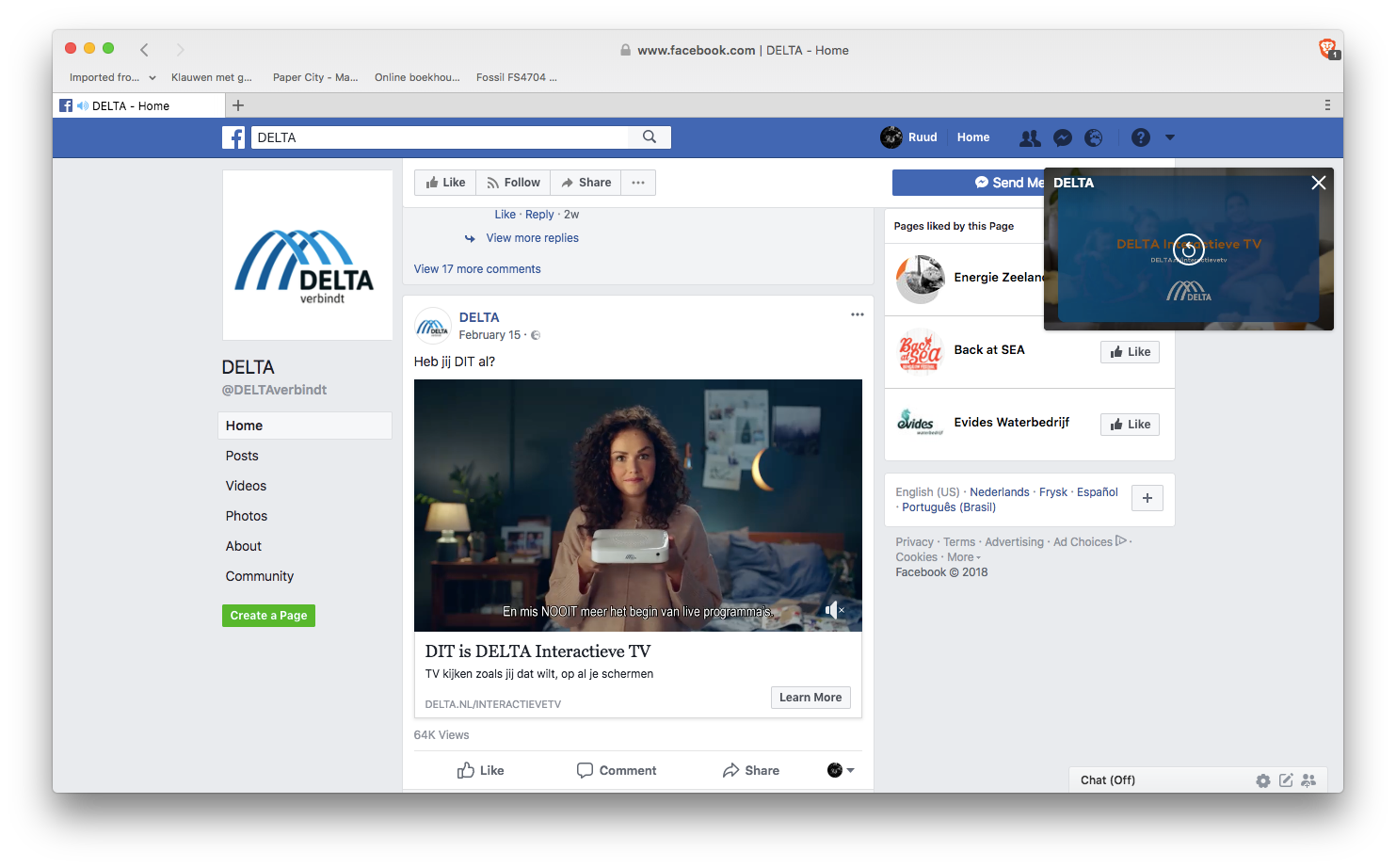The image size is (1396, 868).
Task: Go back with browser back arrow
Action: [144, 50]
